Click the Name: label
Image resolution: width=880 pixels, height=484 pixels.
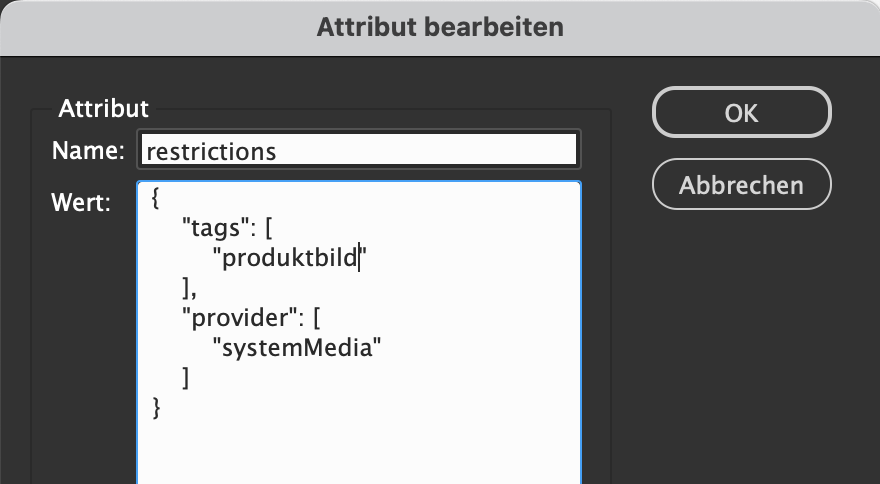[87, 151]
